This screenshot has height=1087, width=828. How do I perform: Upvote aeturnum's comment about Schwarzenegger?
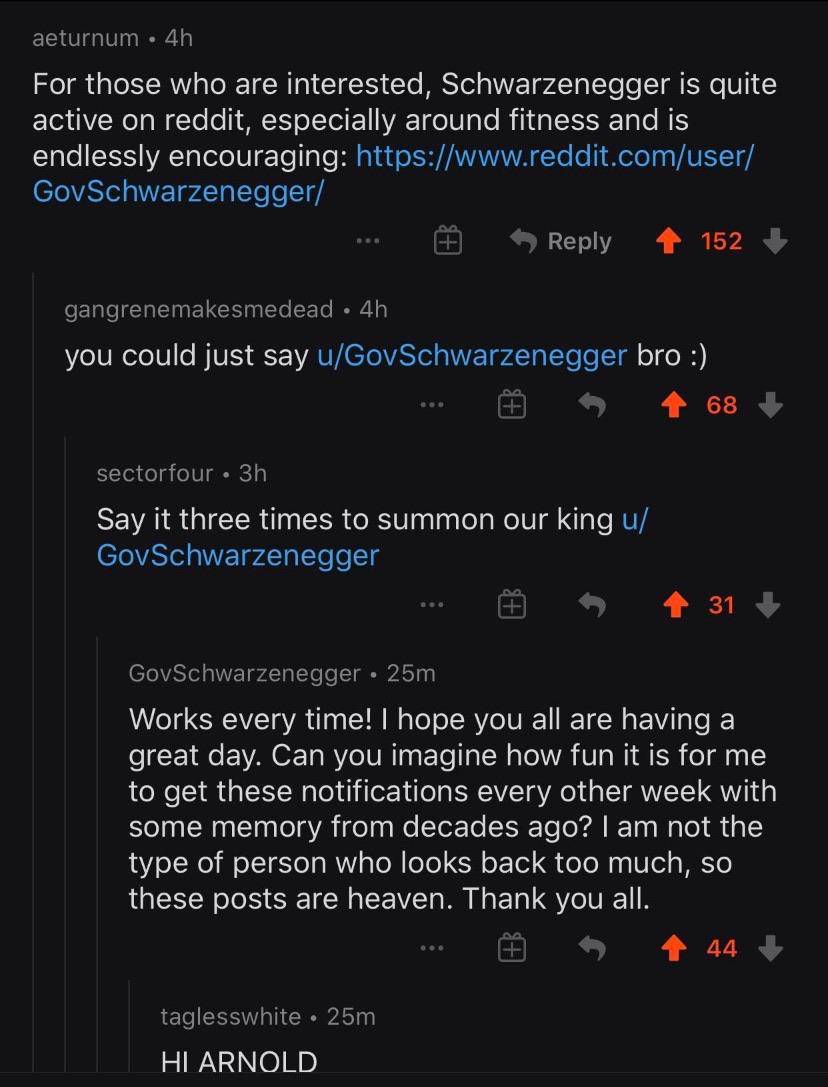point(669,240)
